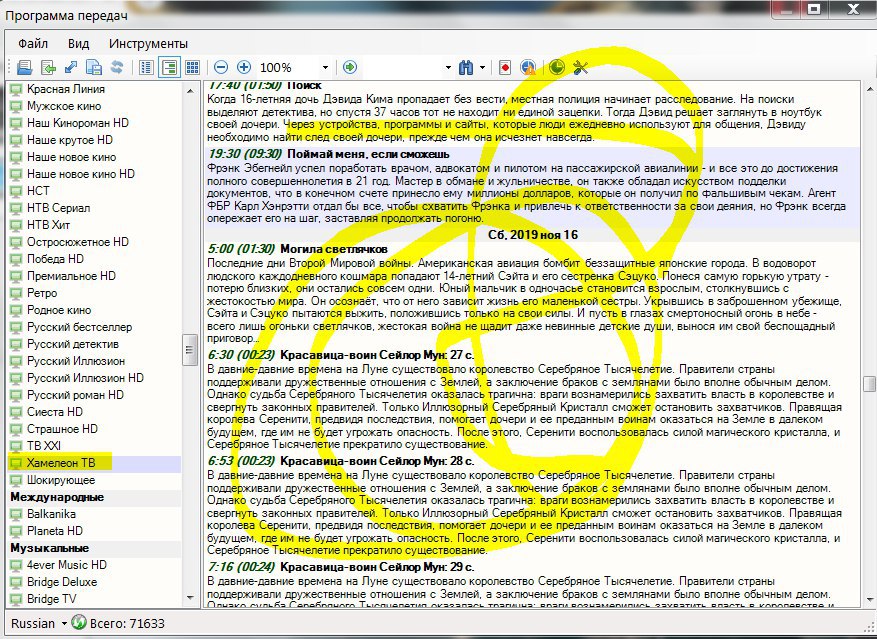The image size is (877, 639).
Task: Click the monitor icon beside Наше новое кино
Action: (16, 157)
